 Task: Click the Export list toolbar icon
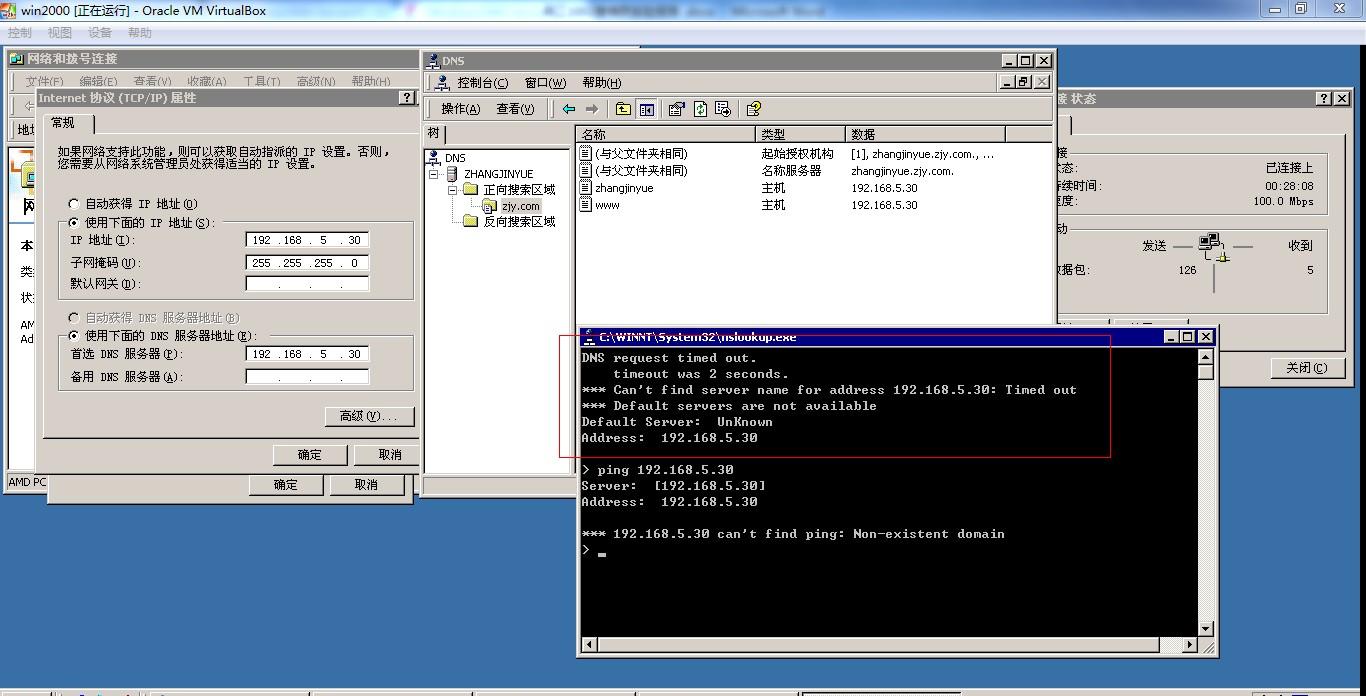point(723,109)
